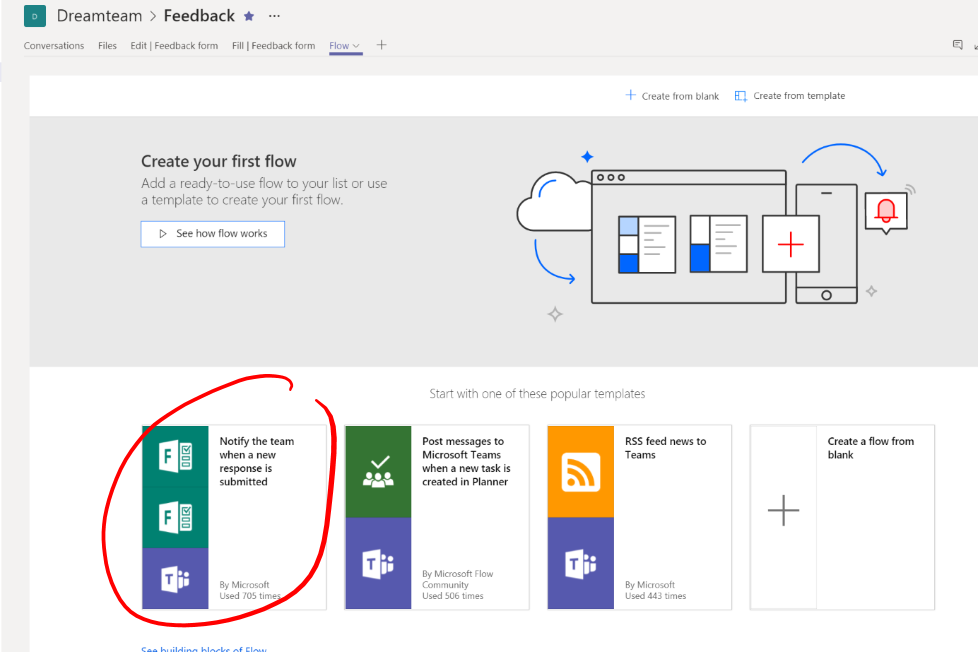Click the orange RSS feed icon
The width and height of the screenshot is (978, 652).
580,471
